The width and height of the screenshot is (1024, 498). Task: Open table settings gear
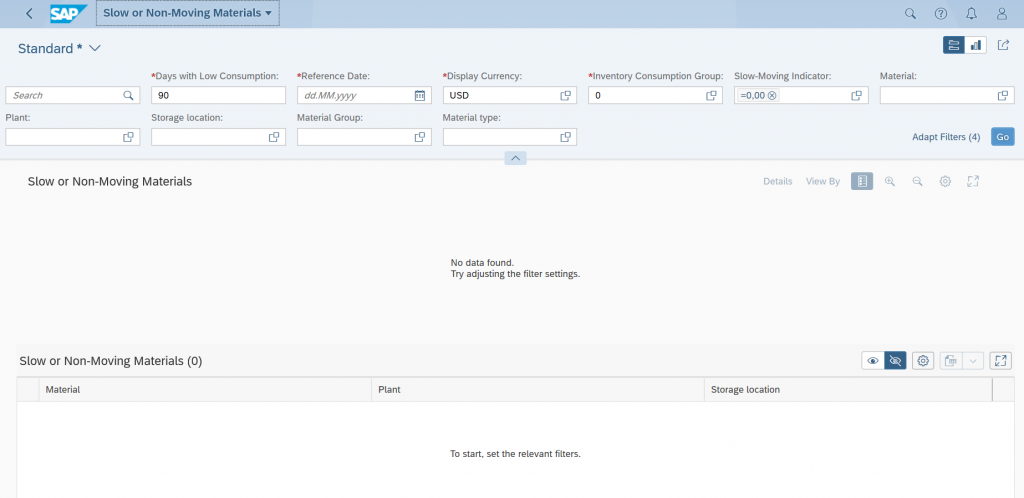pyautogui.click(x=923, y=360)
